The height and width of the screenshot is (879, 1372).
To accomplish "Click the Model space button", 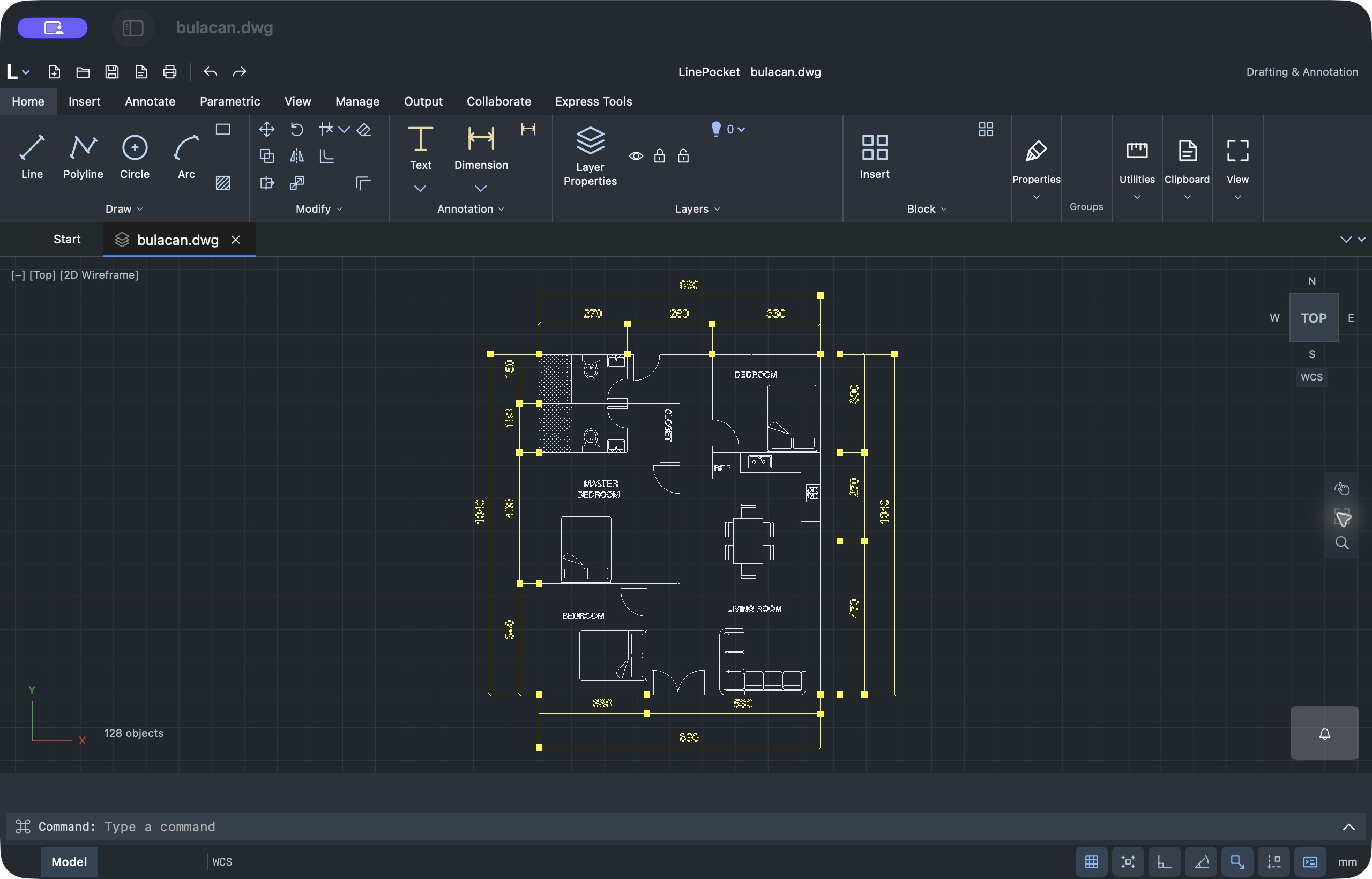I will (x=69, y=862).
